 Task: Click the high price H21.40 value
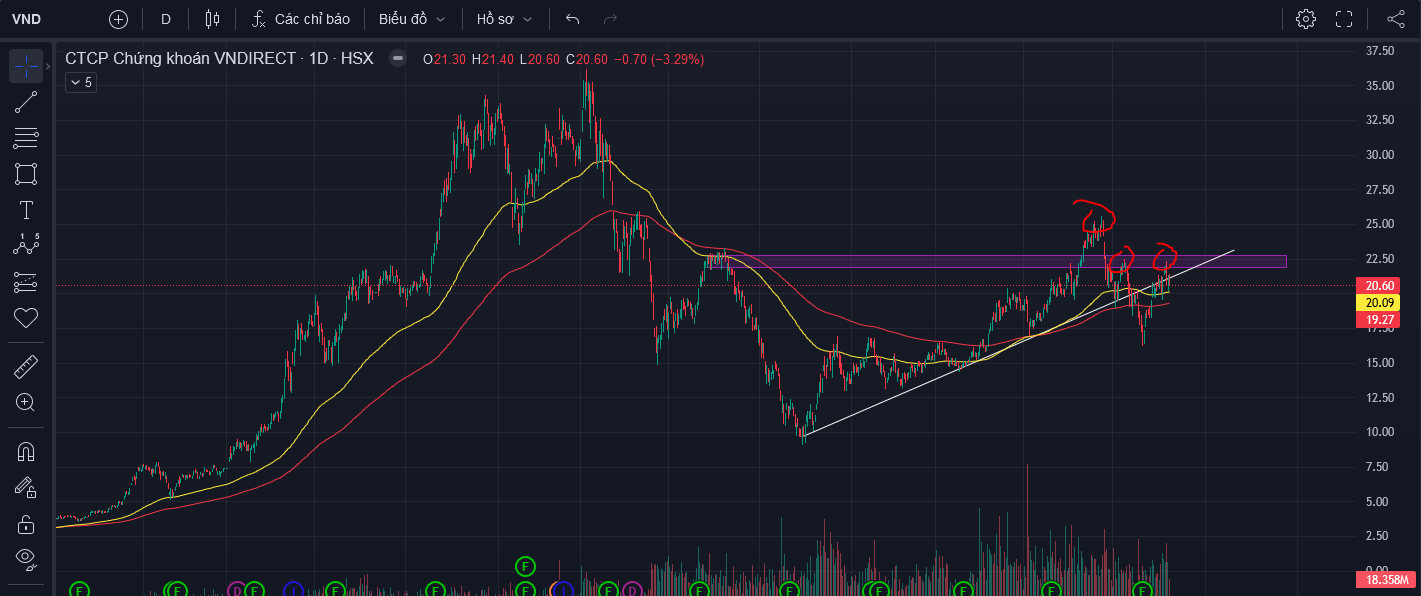493,59
